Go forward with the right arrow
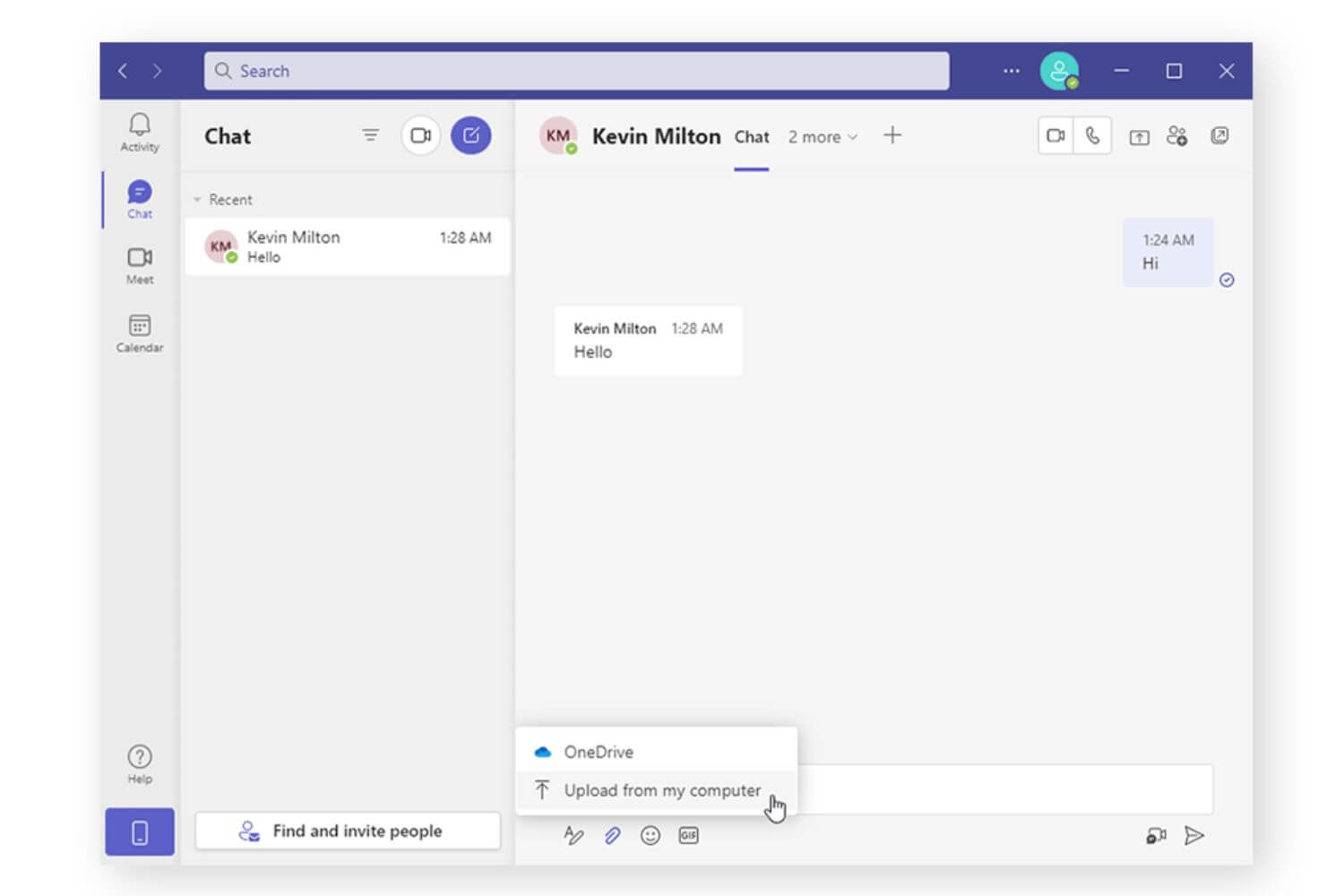 (158, 71)
